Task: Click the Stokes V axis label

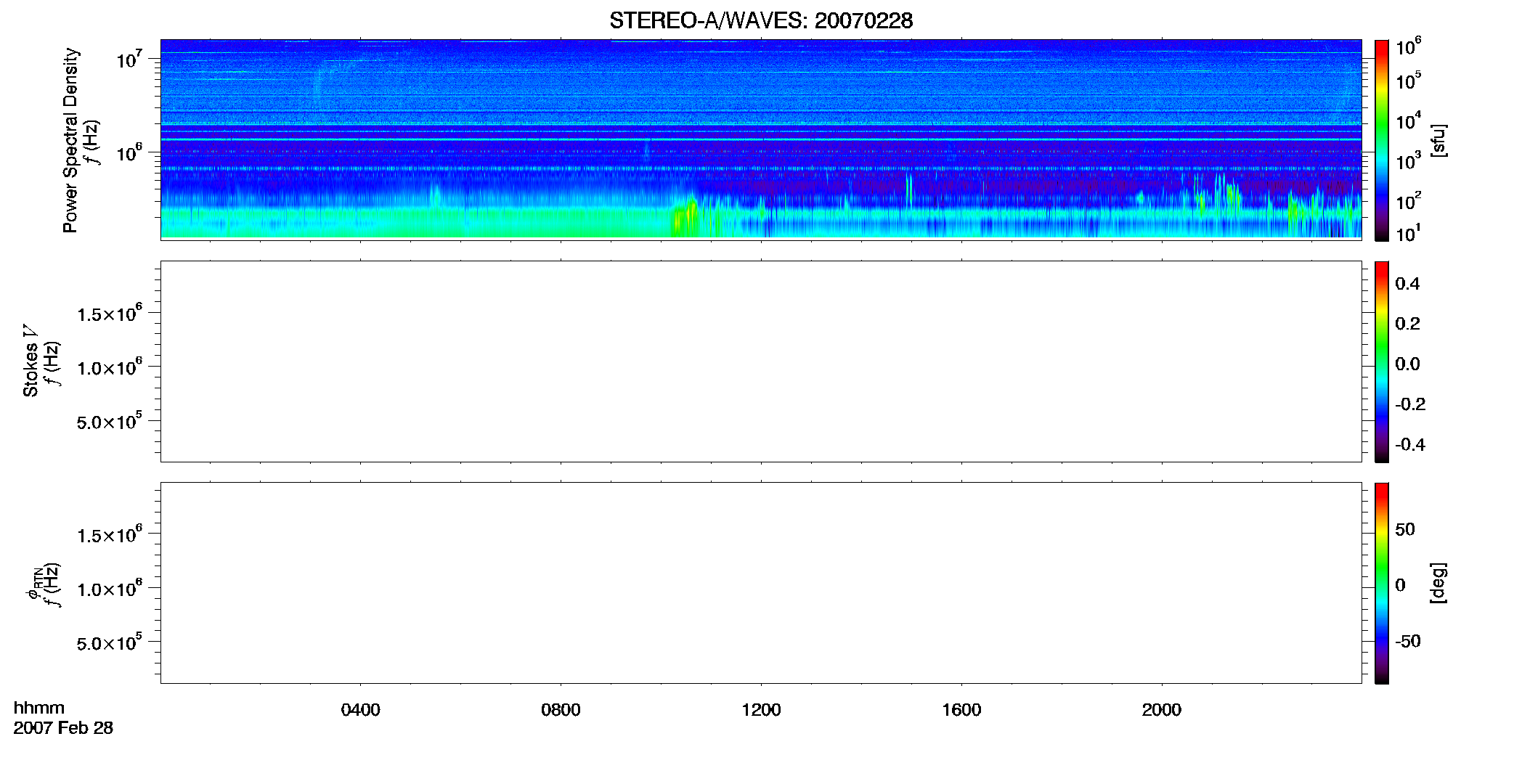Action: 30,361
